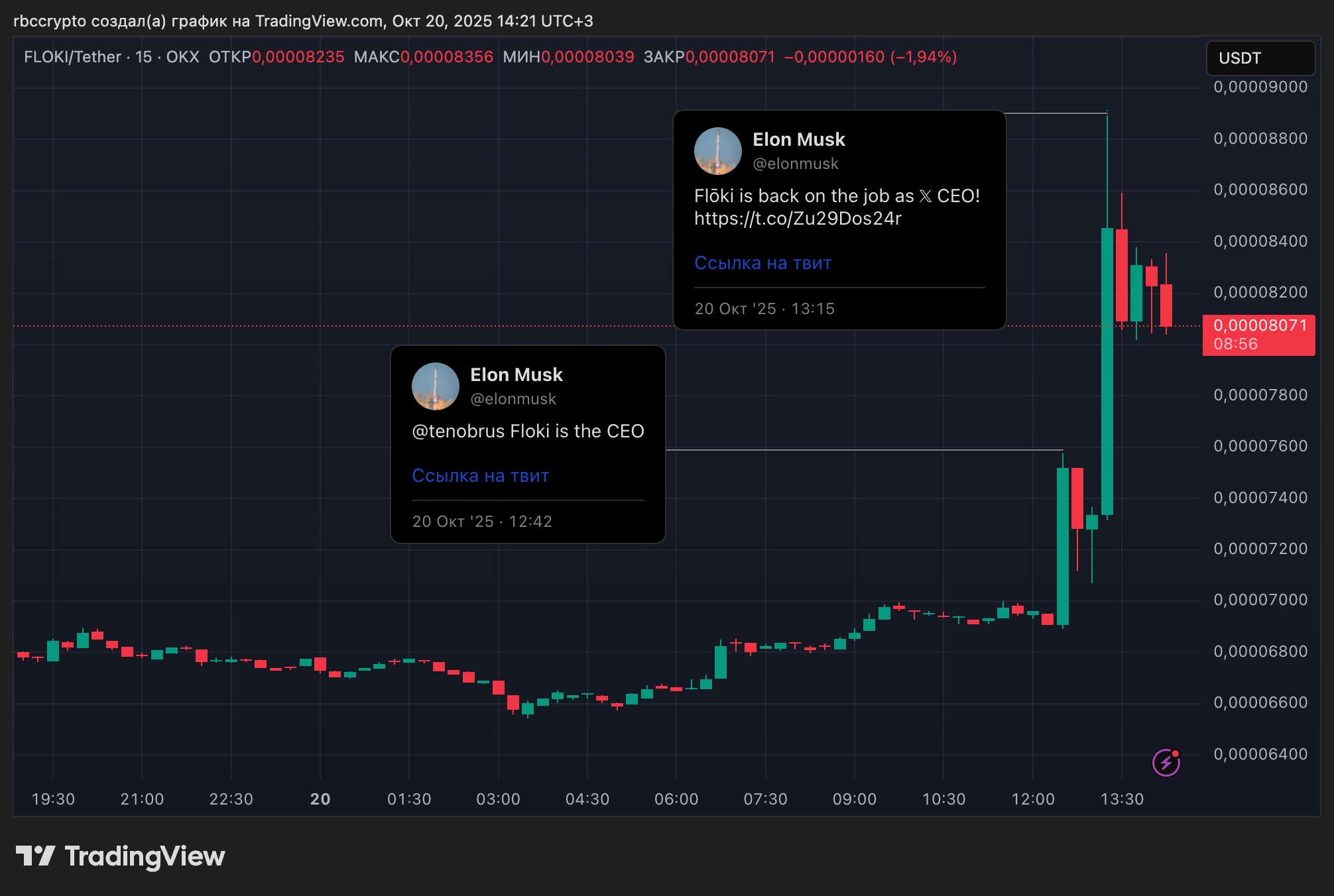Screen dimensions: 1334x896
Task: Click the purple lightning bolt icon
Action: 1166,763
